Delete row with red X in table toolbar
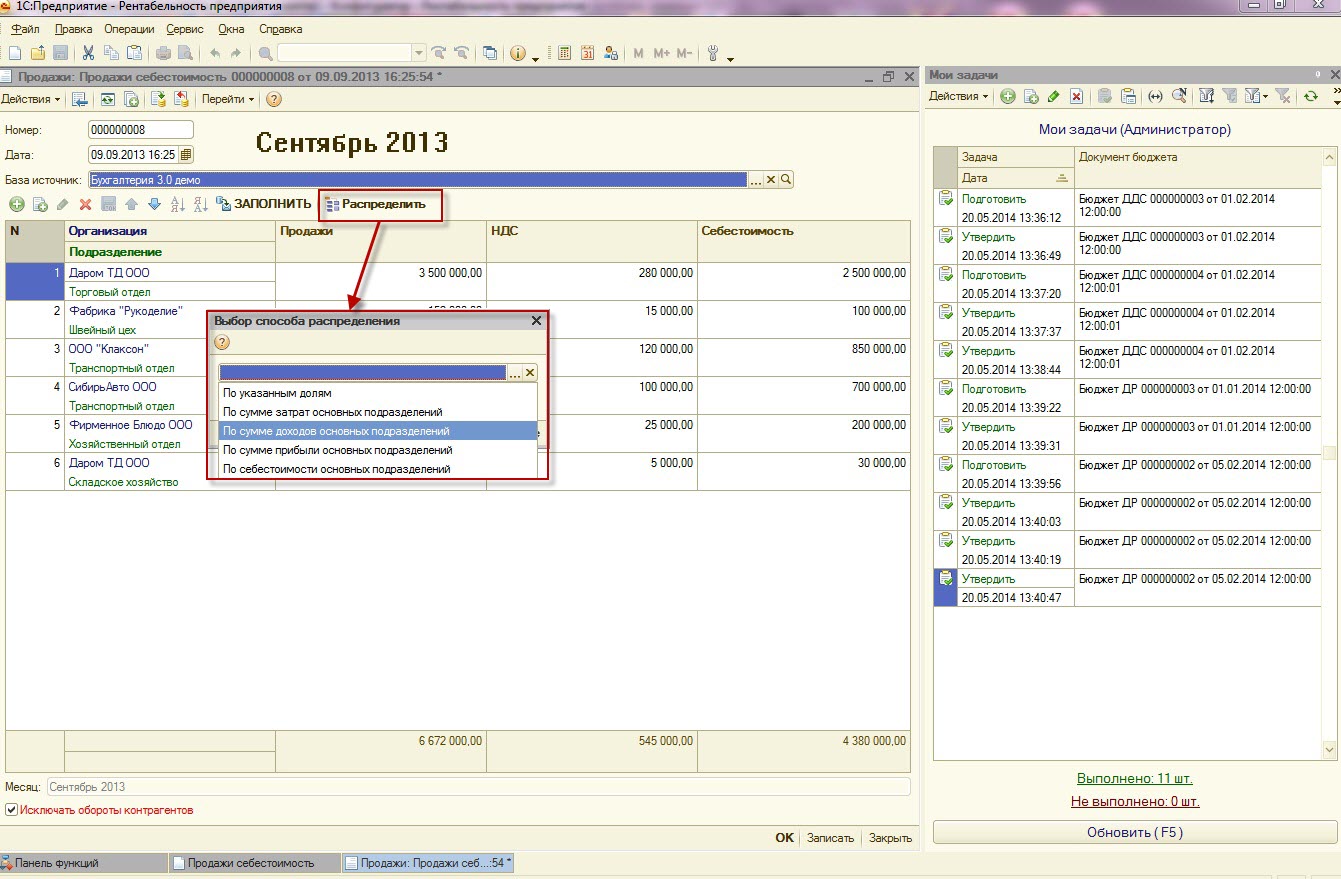The height and width of the screenshot is (879, 1341). (86, 204)
